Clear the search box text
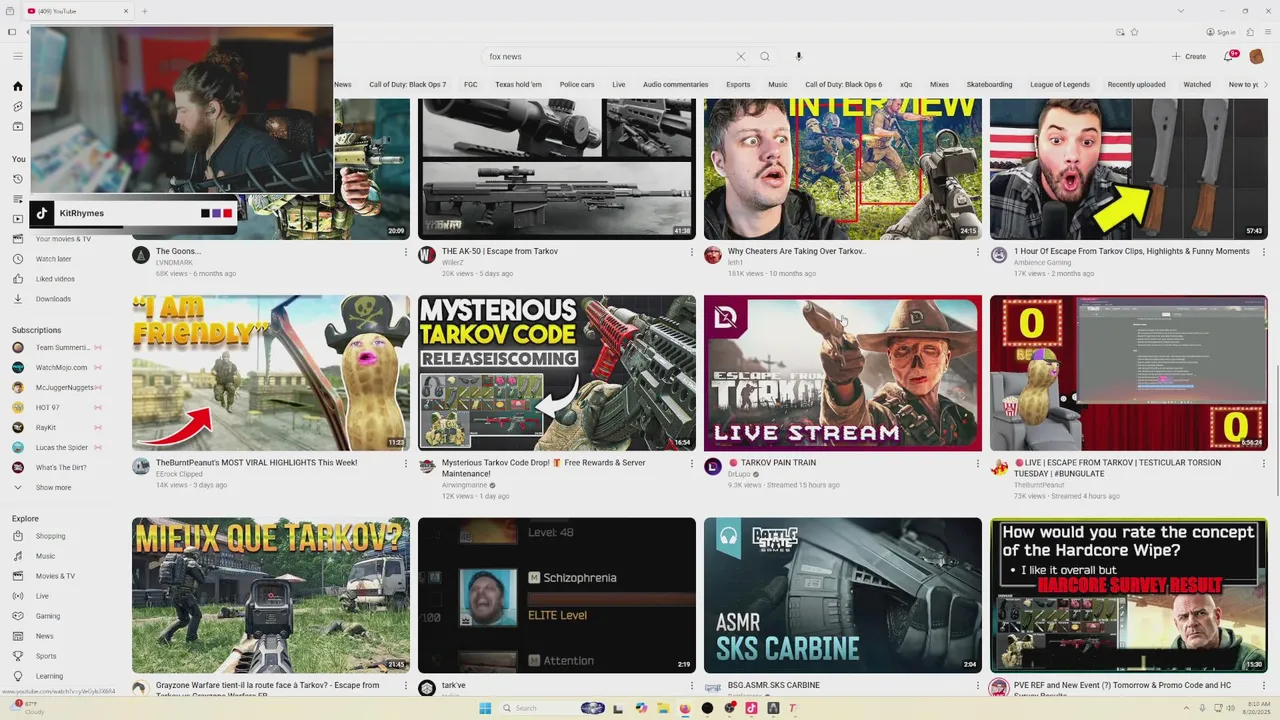Screen dimensions: 1280x720 pos(740,57)
